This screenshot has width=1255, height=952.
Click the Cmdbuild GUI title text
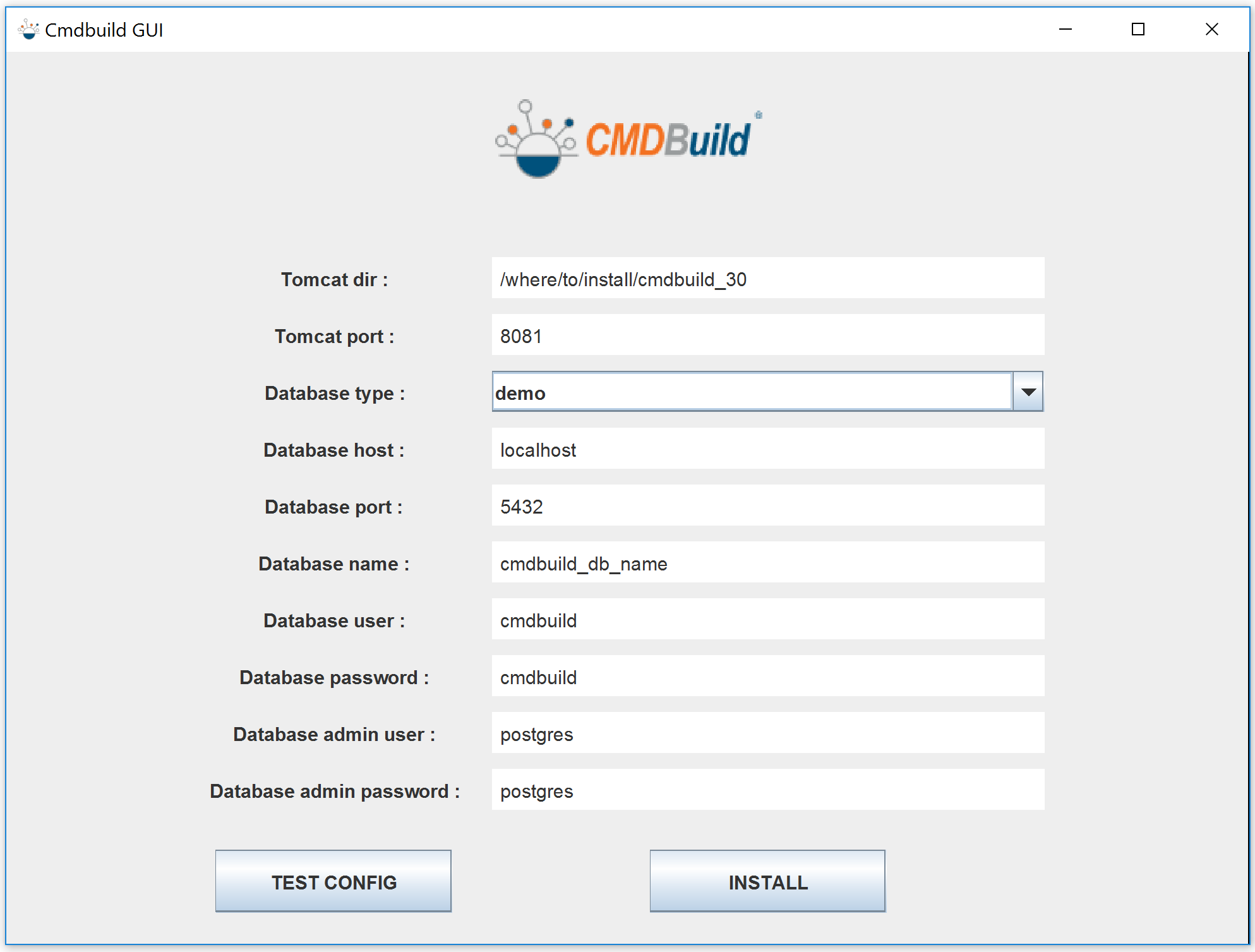click(x=104, y=30)
